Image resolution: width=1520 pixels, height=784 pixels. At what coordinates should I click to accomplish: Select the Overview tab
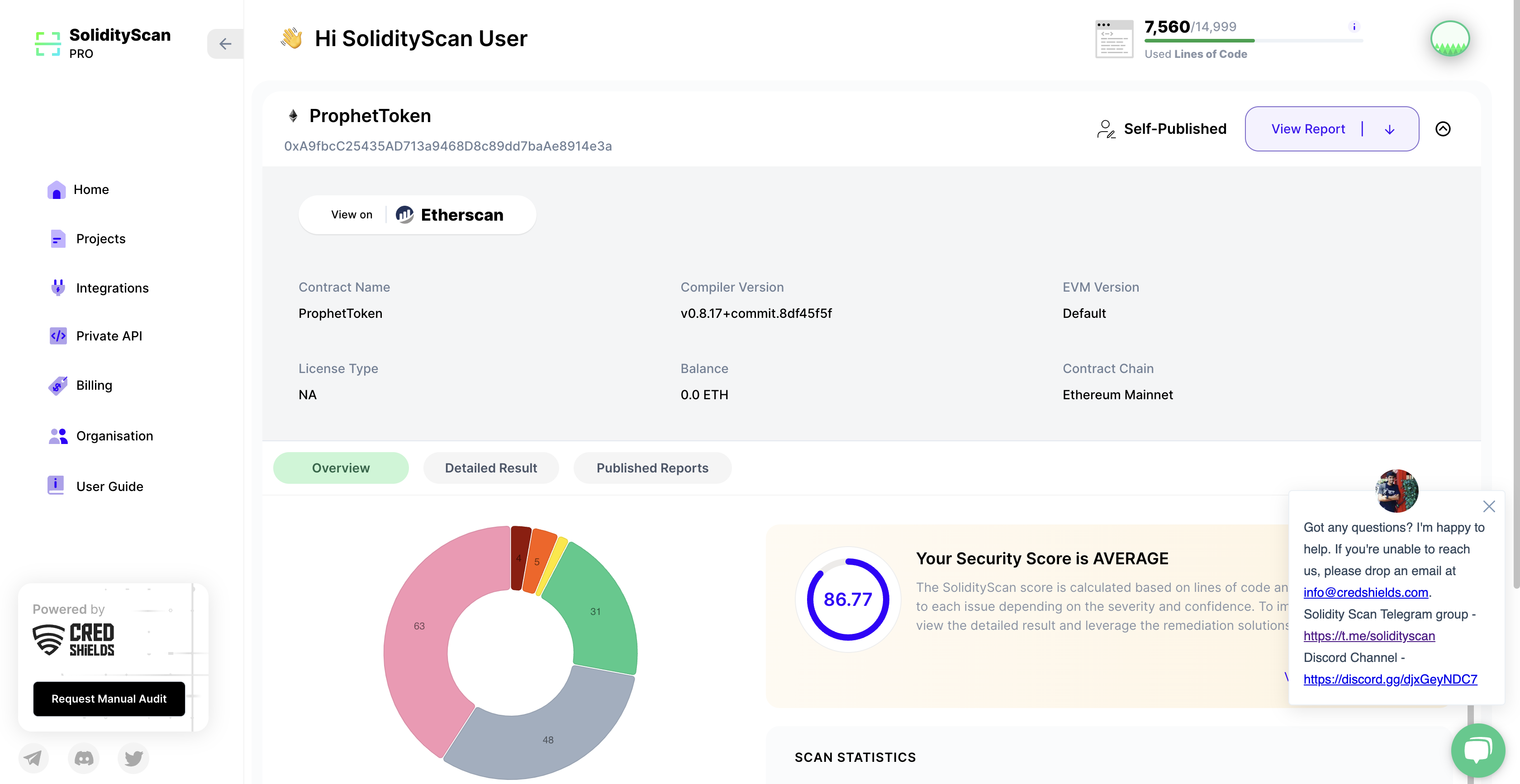(x=341, y=468)
